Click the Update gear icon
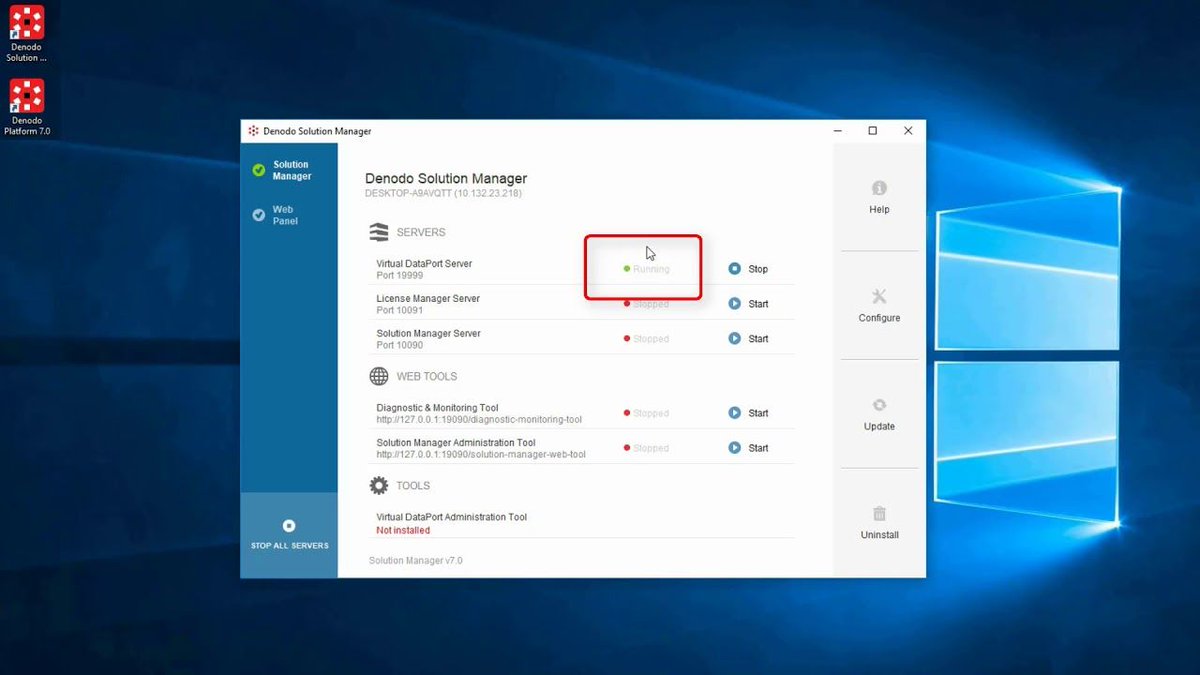Image resolution: width=1200 pixels, height=675 pixels. (x=878, y=404)
